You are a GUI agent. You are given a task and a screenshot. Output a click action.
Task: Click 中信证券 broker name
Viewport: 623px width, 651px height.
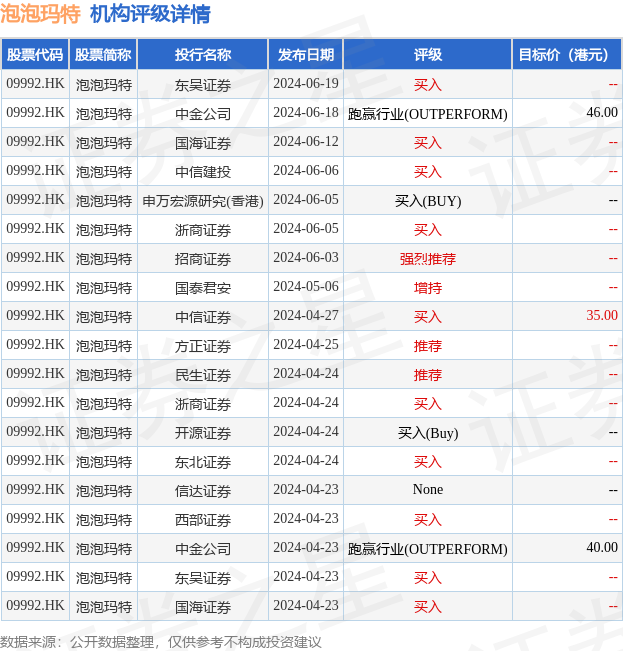click(203, 317)
